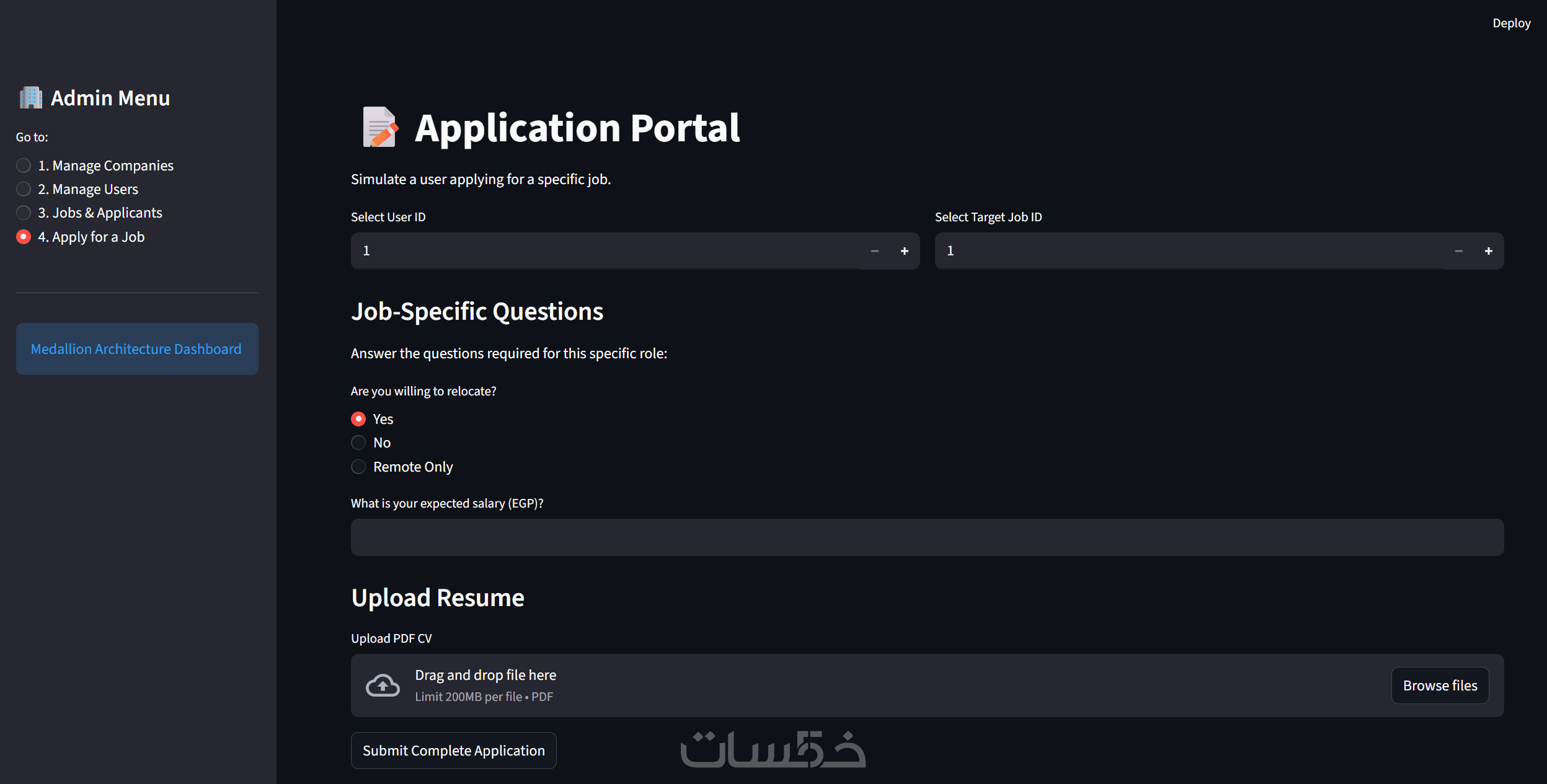This screenshot has height=784, width=1547.
Task: Focus the Select User ID number field
Action: coord(605,251)
